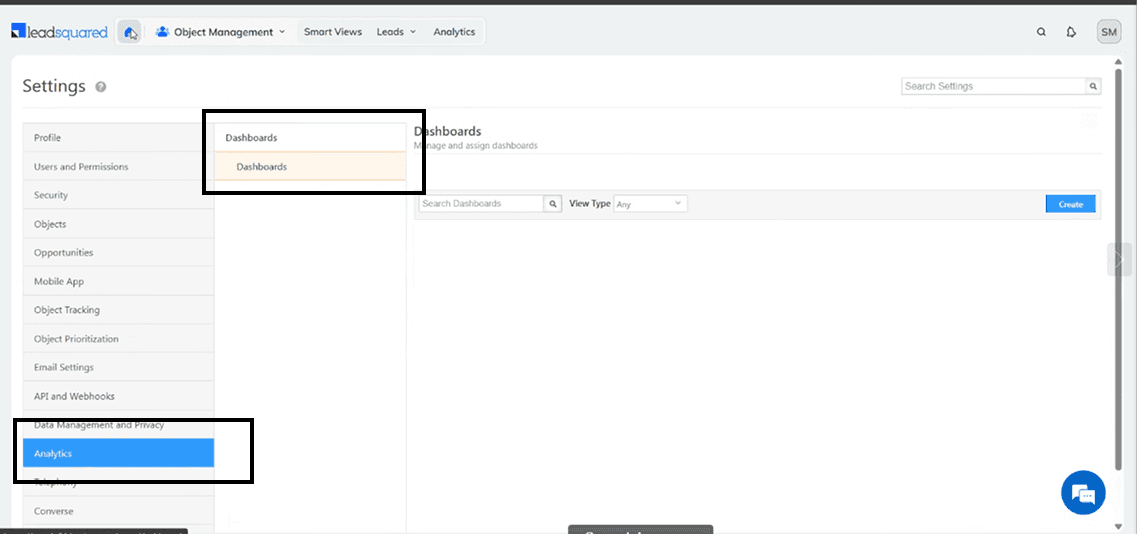Open API and Webhooks settings
The width and height of the screenshot is (1137, 534).
pos(118,396)
